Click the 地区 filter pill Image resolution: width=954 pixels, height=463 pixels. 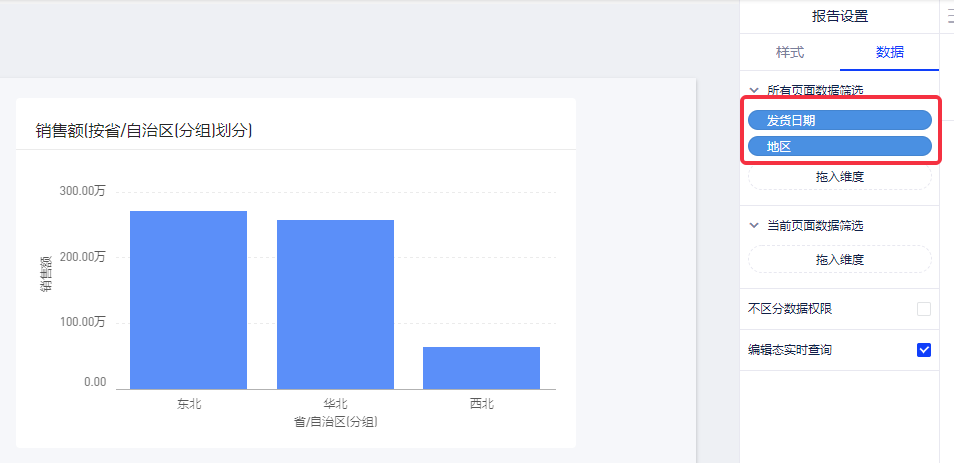[839, 147]
